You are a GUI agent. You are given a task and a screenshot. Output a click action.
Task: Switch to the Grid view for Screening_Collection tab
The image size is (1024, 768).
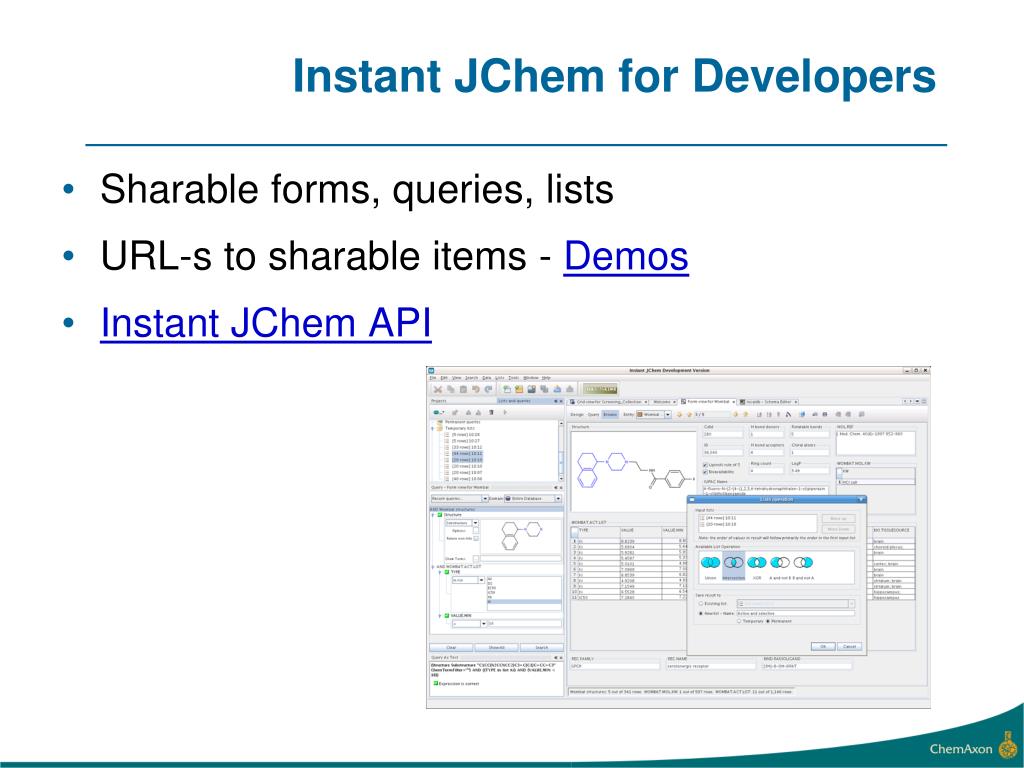coord(609,402)
